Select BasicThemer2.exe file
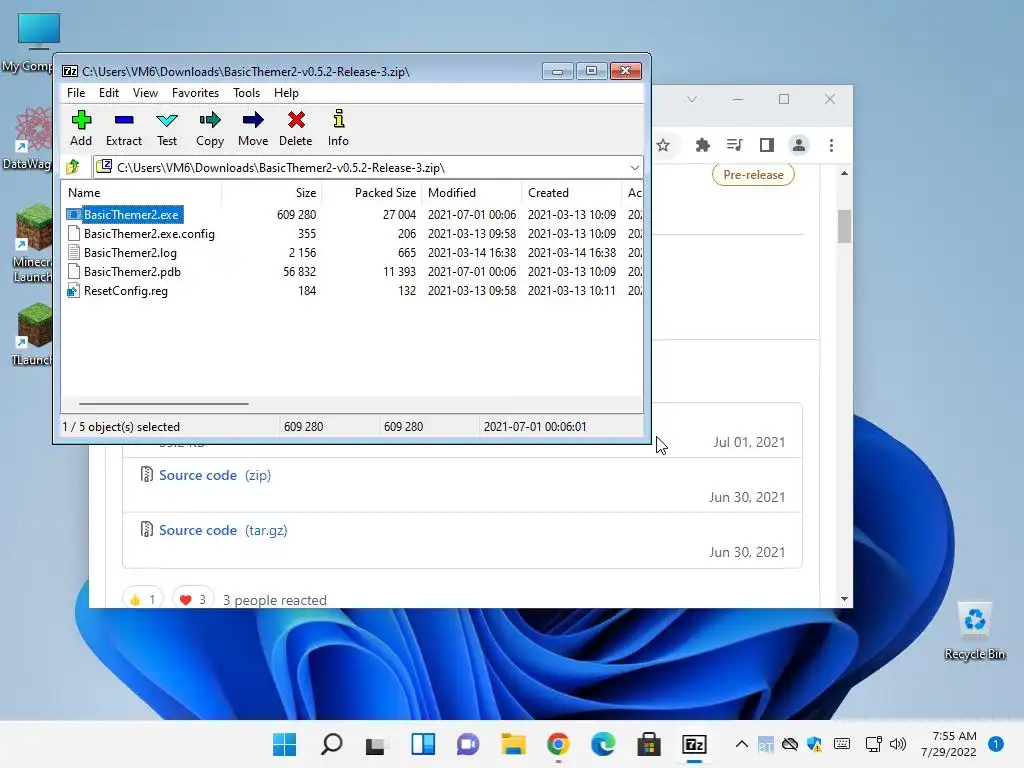Screen dimensions: 1024x768 coord(131,214)
